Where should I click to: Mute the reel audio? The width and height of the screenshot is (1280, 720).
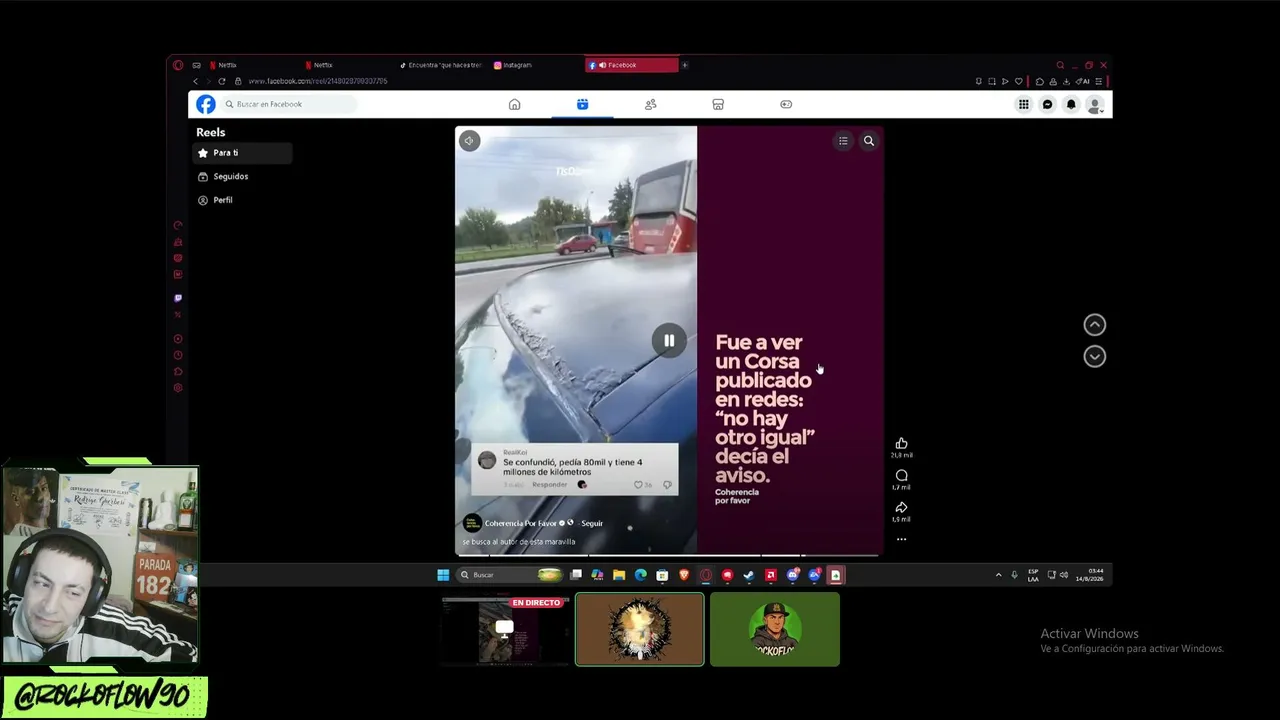click(469, 141)
